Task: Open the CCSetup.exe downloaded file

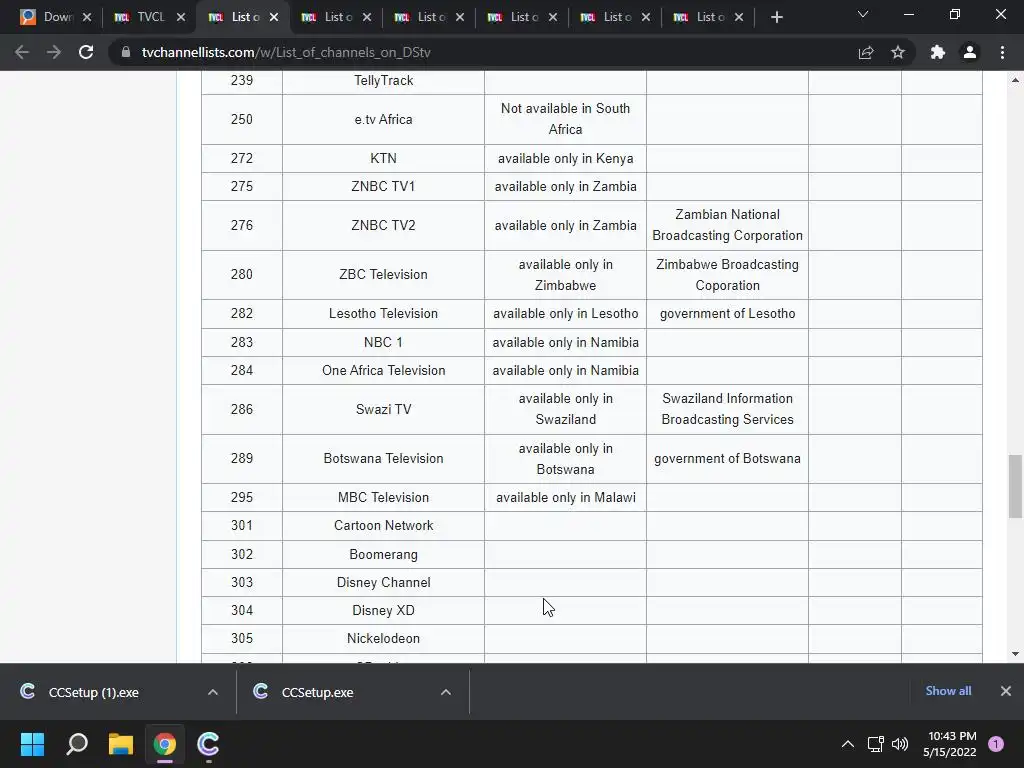Action: tap(317, 692)
